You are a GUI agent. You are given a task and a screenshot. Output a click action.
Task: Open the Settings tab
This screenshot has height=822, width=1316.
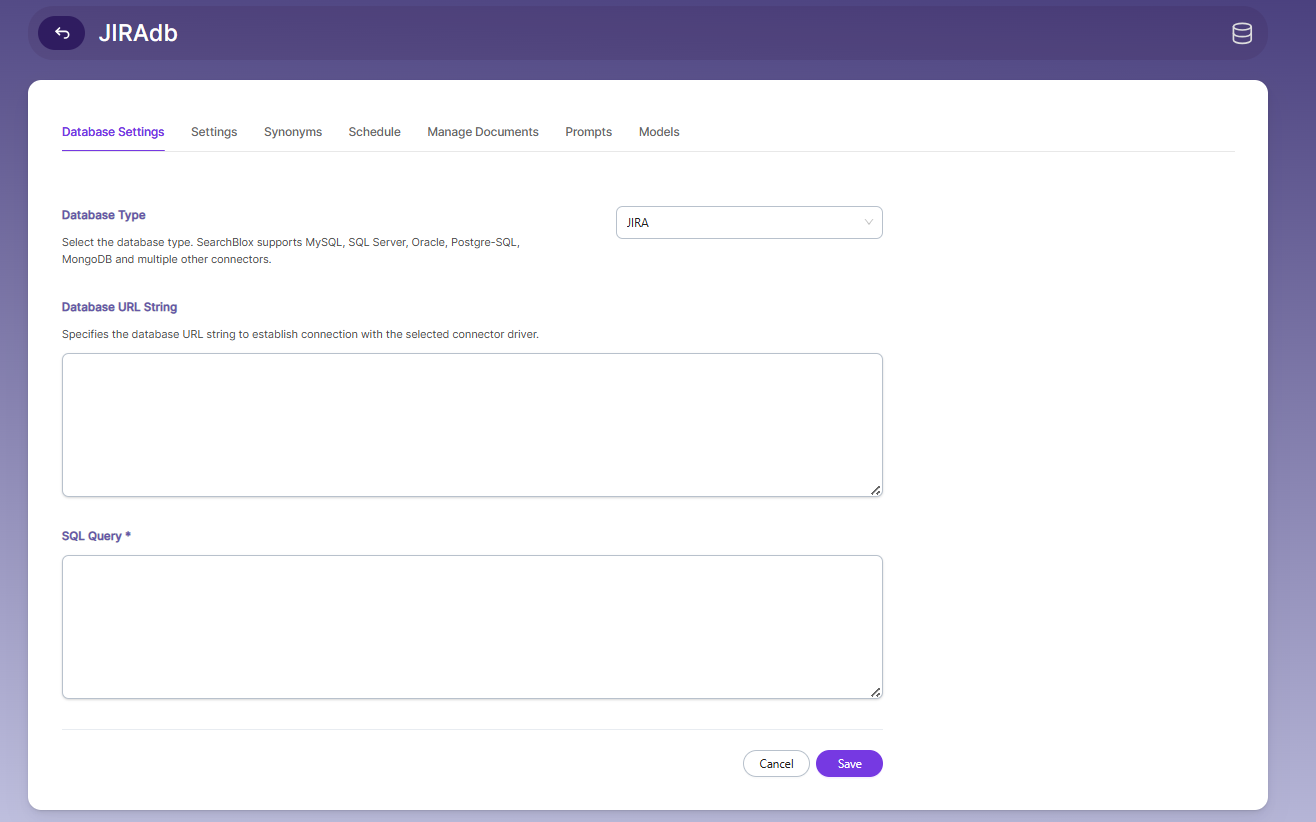click(214, 132)
